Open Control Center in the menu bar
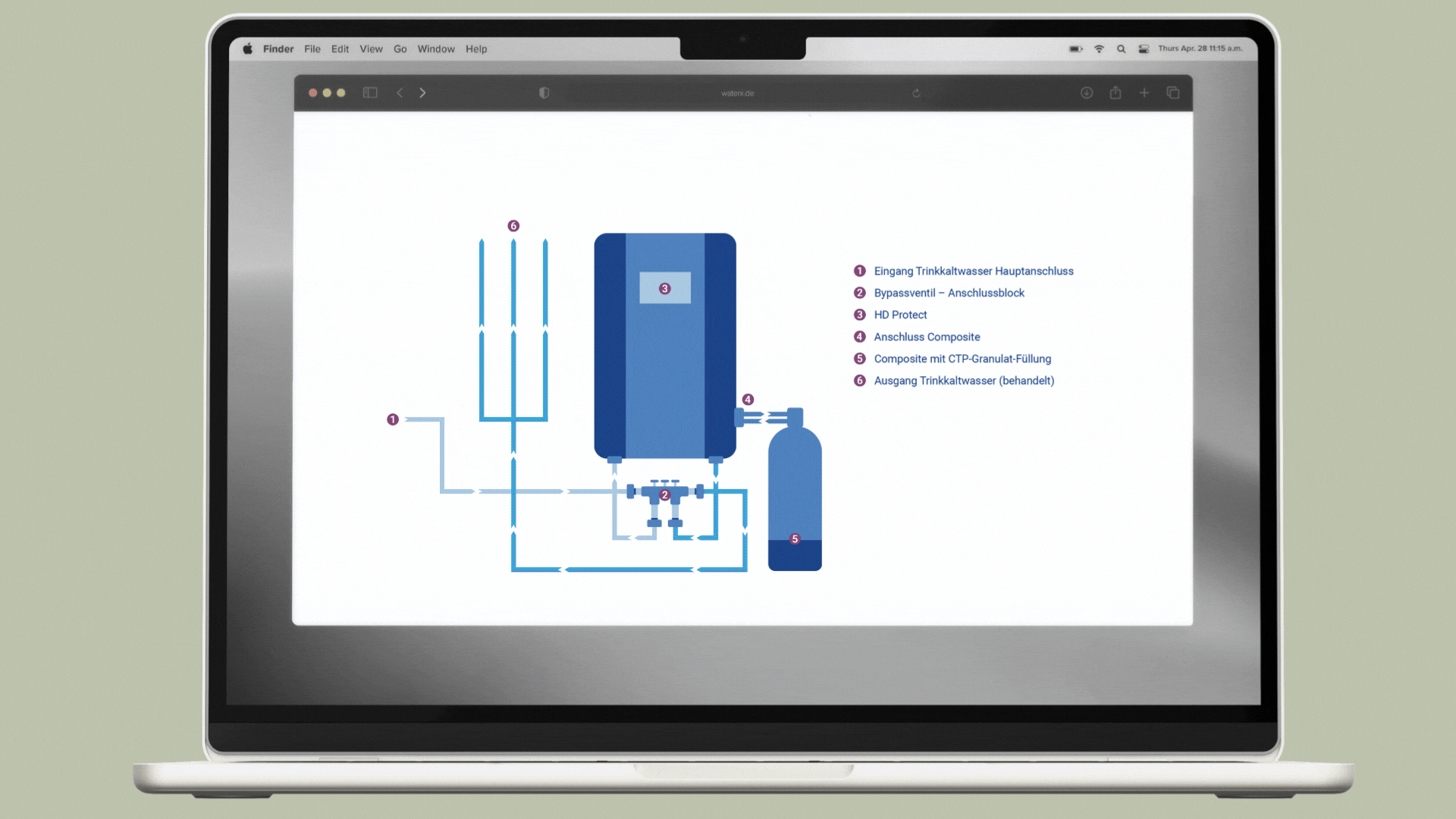The image size is (1456, 819). coord(1143,49)
